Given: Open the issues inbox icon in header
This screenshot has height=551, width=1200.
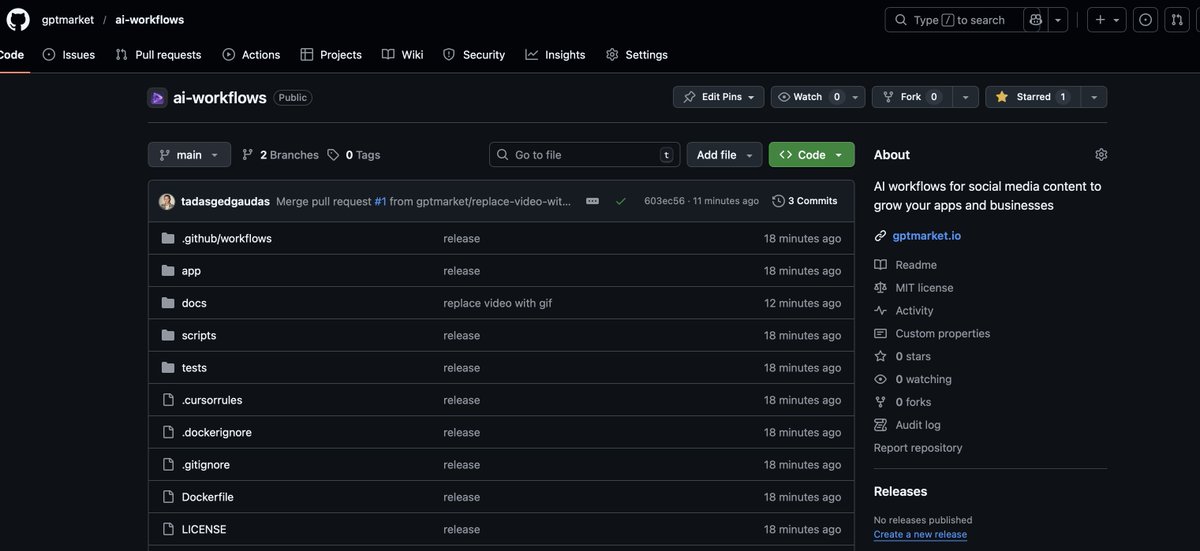Looking at the screenshot, I should (x=1145, y=20).
